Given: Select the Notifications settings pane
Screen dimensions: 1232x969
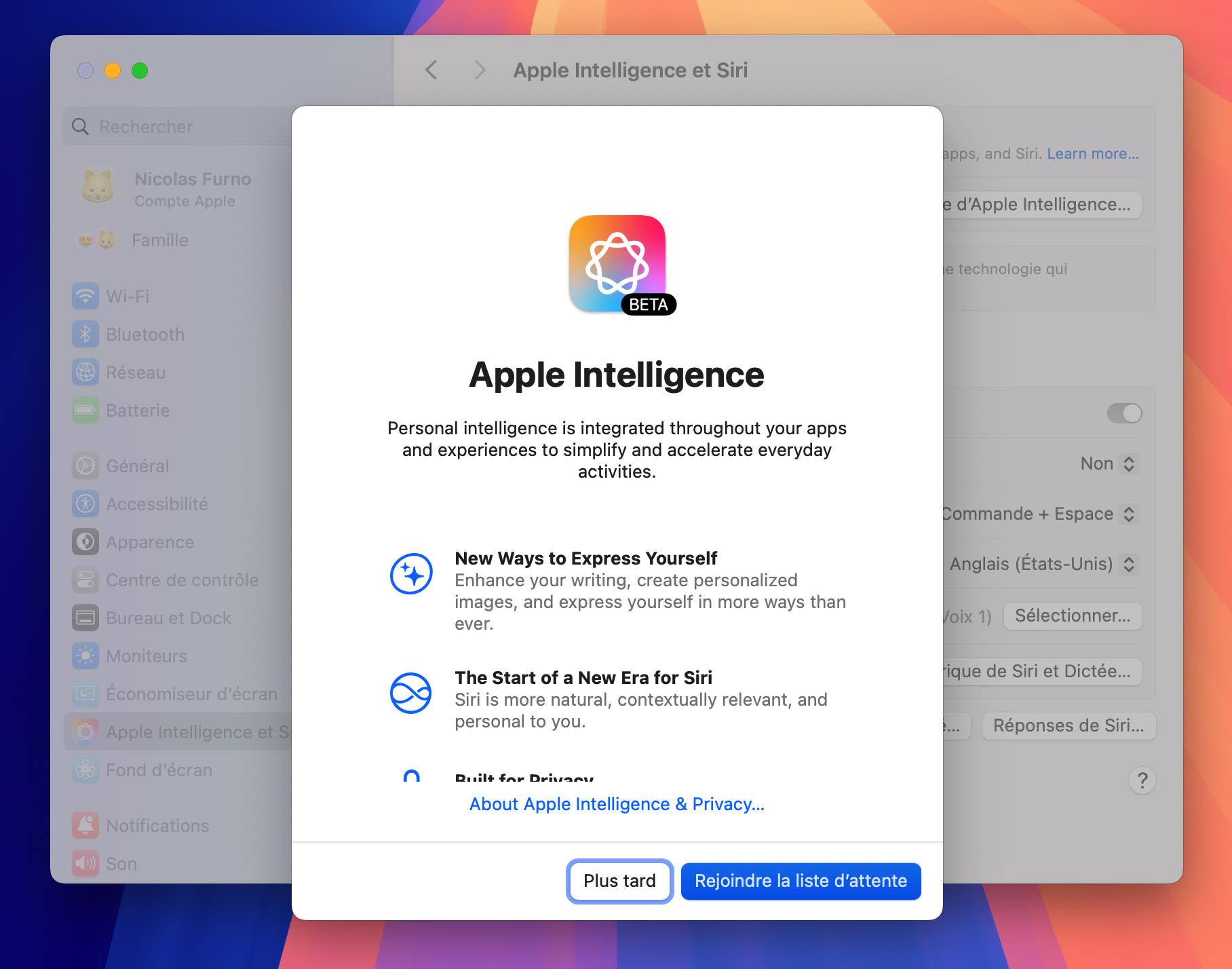Looking at the screenshot, I should coord(157,825).
